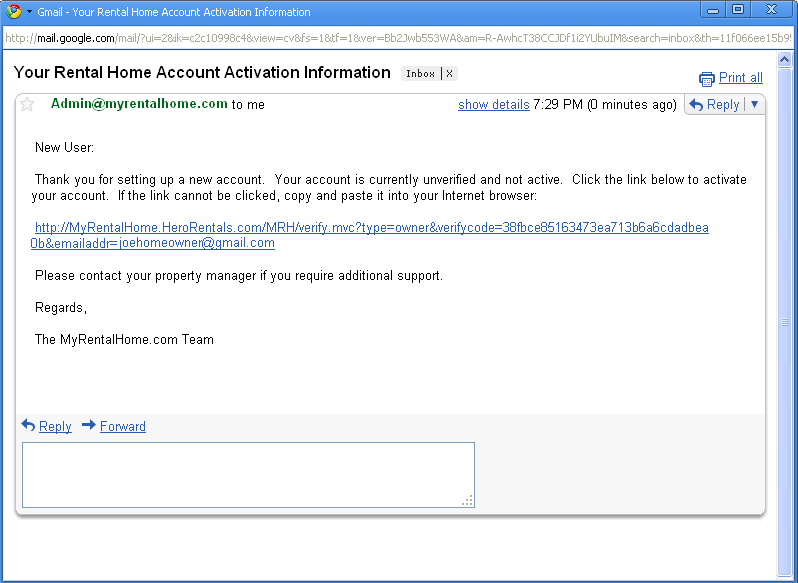
Task: Click the email subject heading
Action: tap(202, 73)
